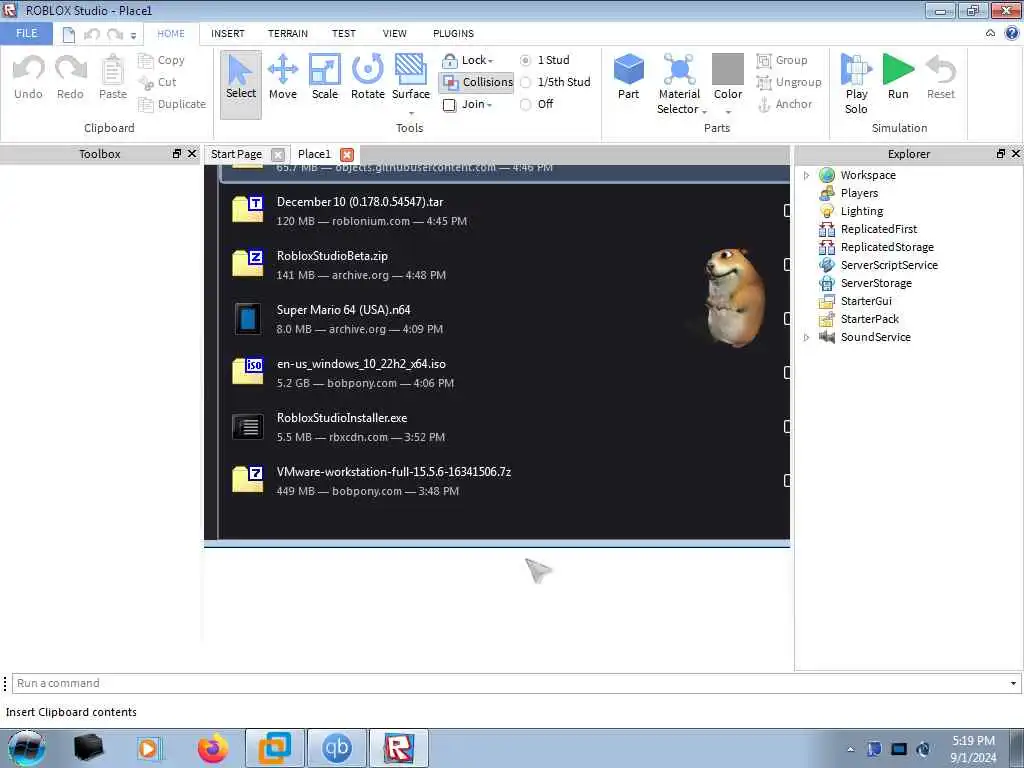Open the Material Selector dropdown arrow
Viewport: 1024px width, 768px height.
click(705, 112)
